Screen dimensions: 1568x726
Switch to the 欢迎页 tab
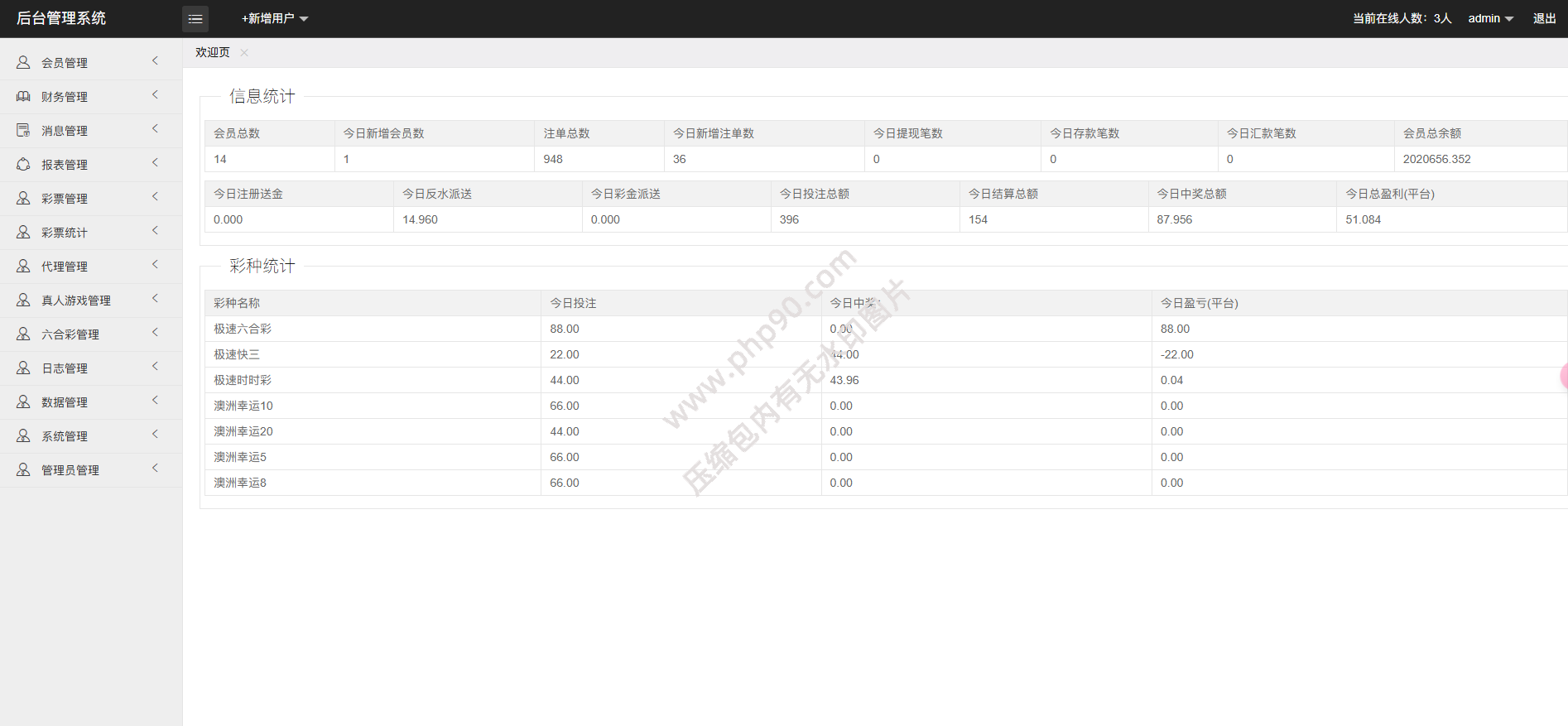point(213,52)
